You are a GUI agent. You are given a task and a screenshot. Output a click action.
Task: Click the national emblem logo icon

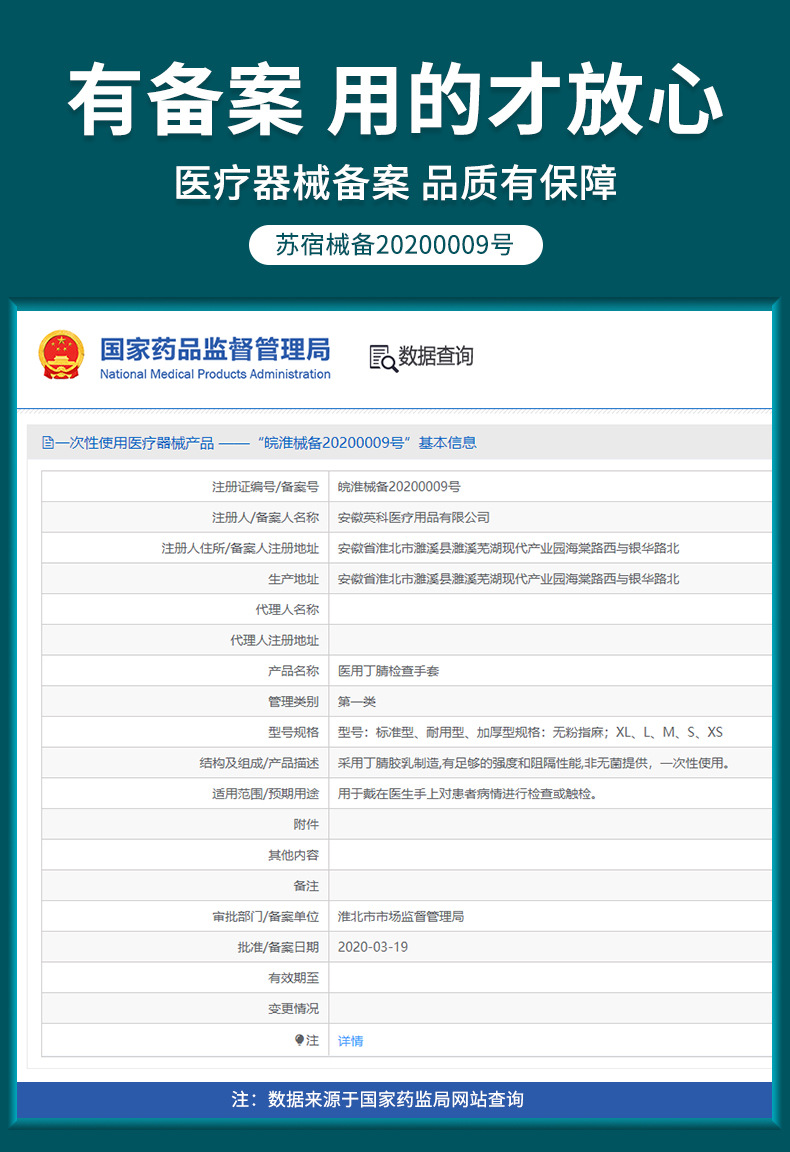(x=61, y=356)
